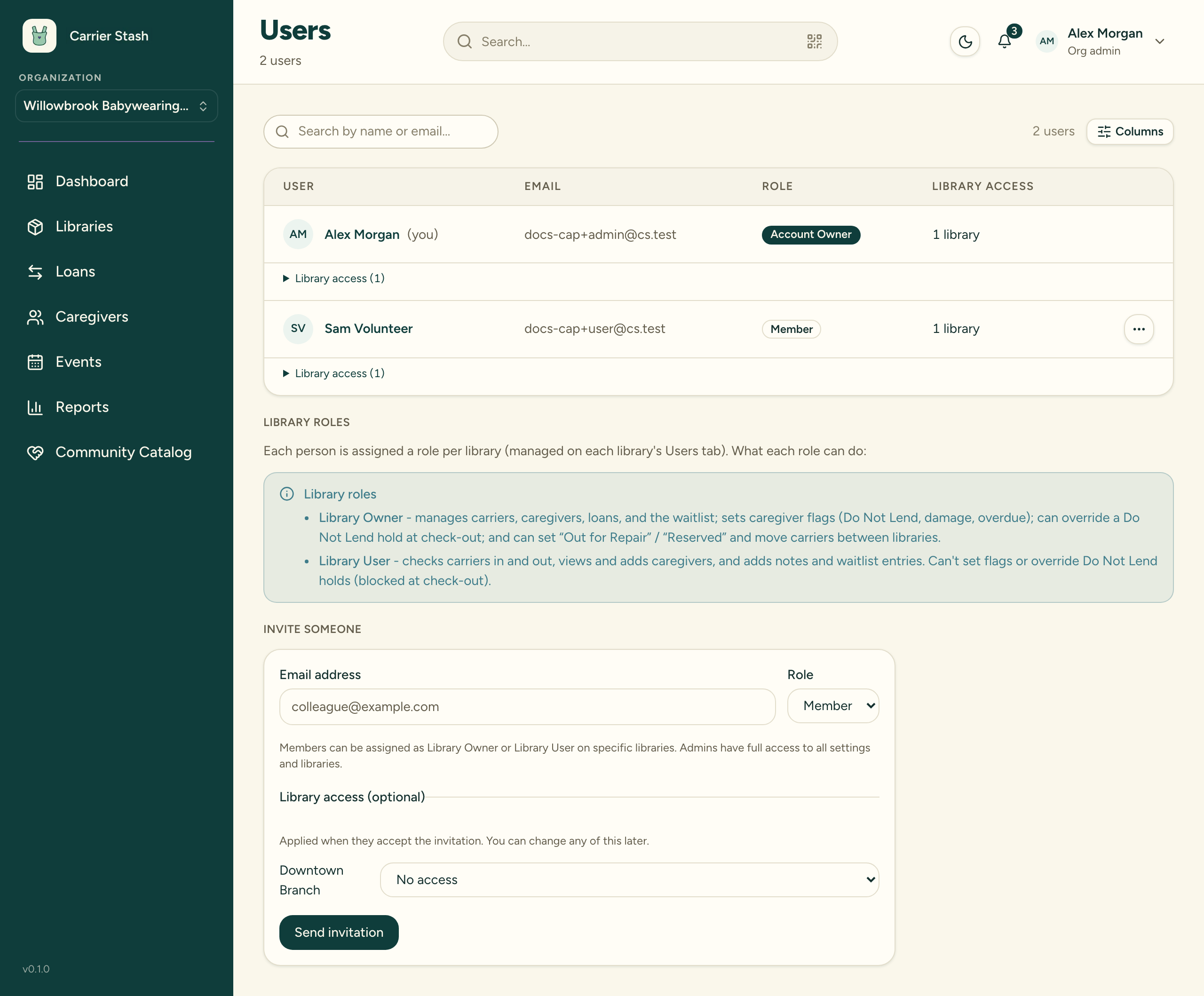Click the Account Owner role badge

tap(811, 235)
